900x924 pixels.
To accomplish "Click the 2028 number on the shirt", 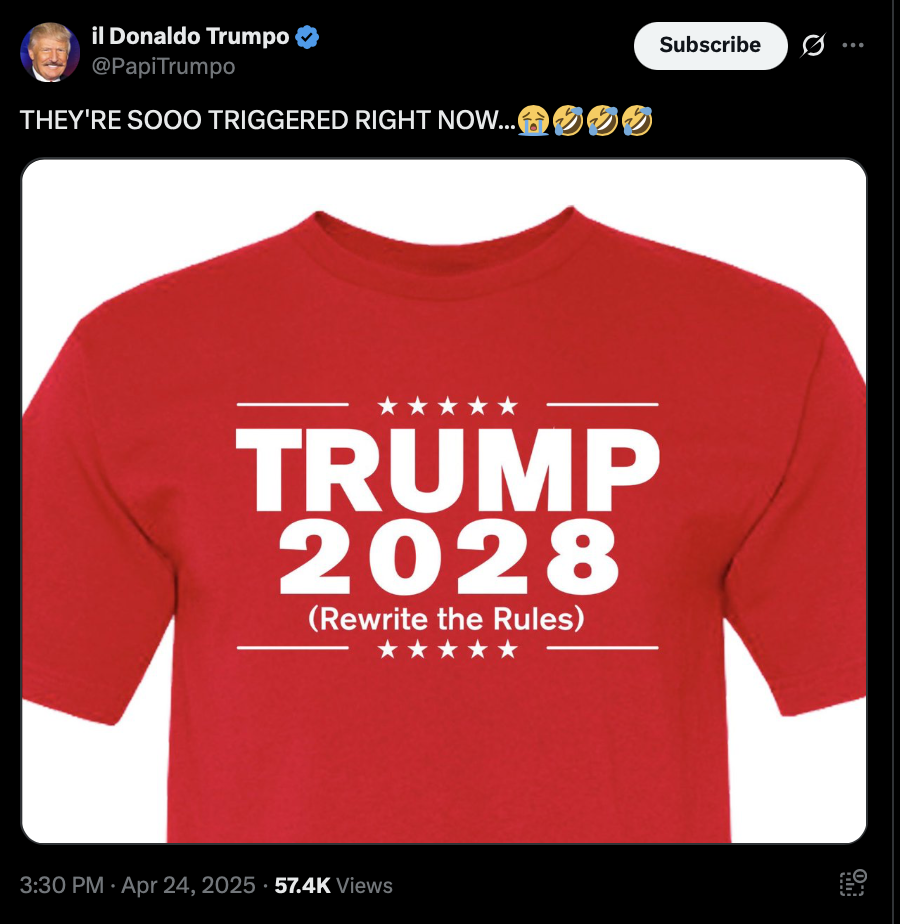I will click(449, 557).
